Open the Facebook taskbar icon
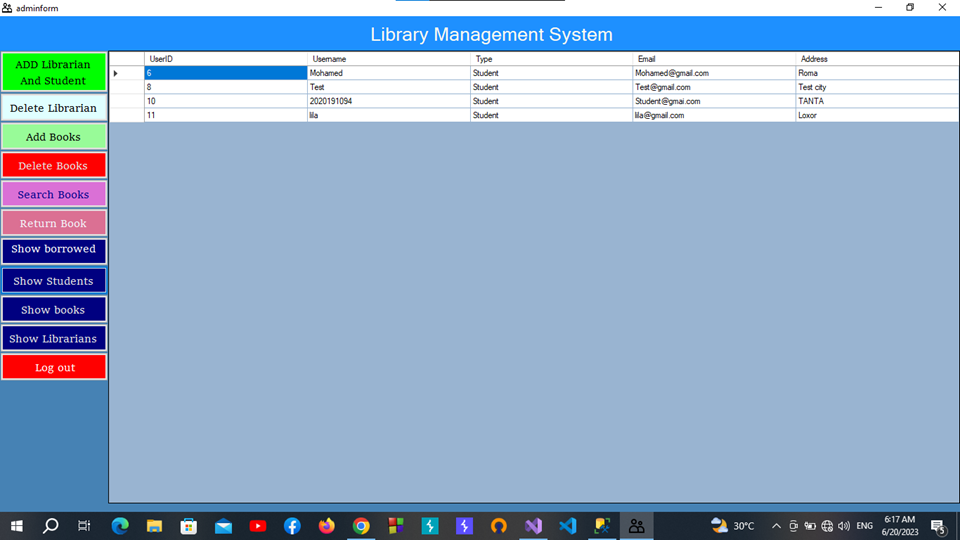Image resolution: width=960 pixels, height=540 pixels. click(x=292, y=526)
